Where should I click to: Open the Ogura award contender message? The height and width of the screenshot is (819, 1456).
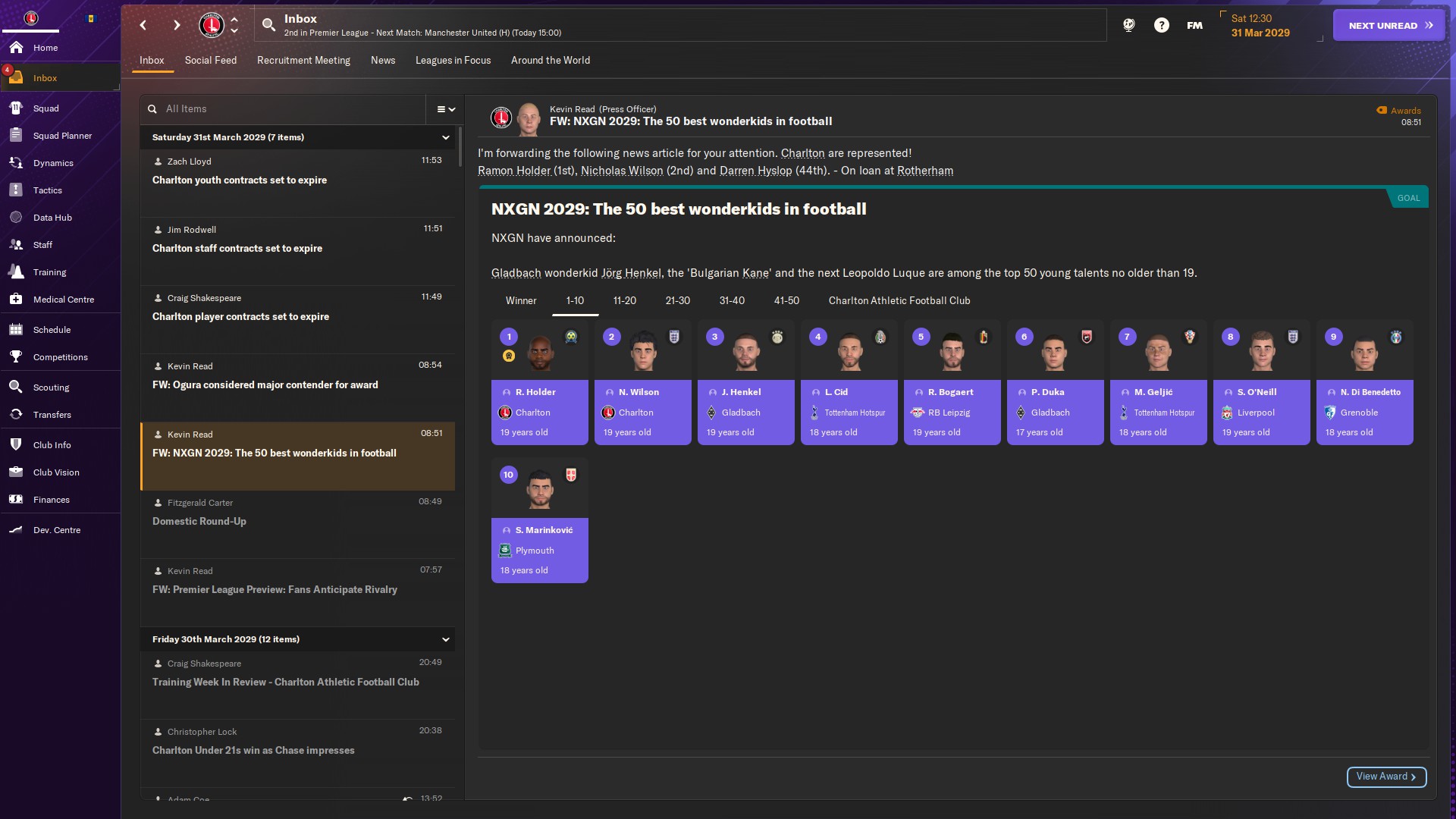[298, 388]
